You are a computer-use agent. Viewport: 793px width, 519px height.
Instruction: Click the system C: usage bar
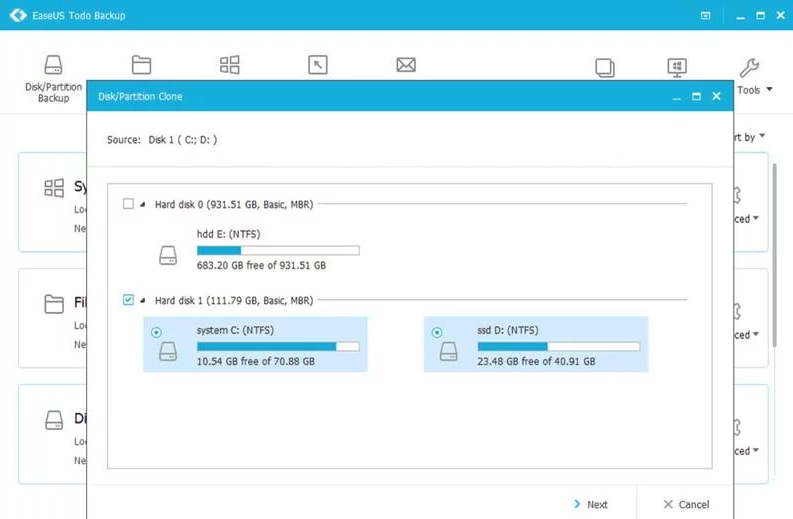[278, 346]
